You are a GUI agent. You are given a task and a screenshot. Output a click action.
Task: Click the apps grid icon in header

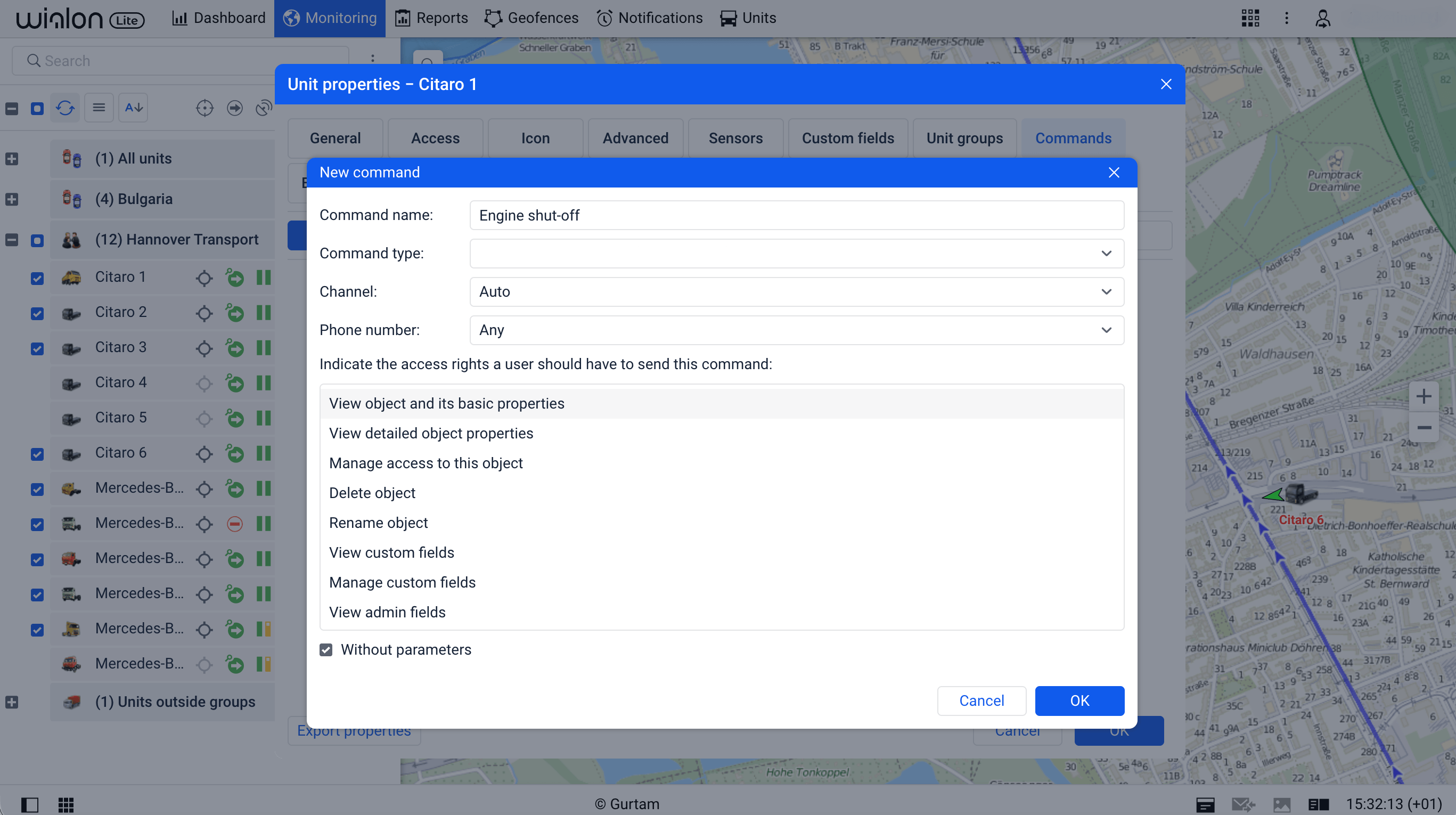1250,18
